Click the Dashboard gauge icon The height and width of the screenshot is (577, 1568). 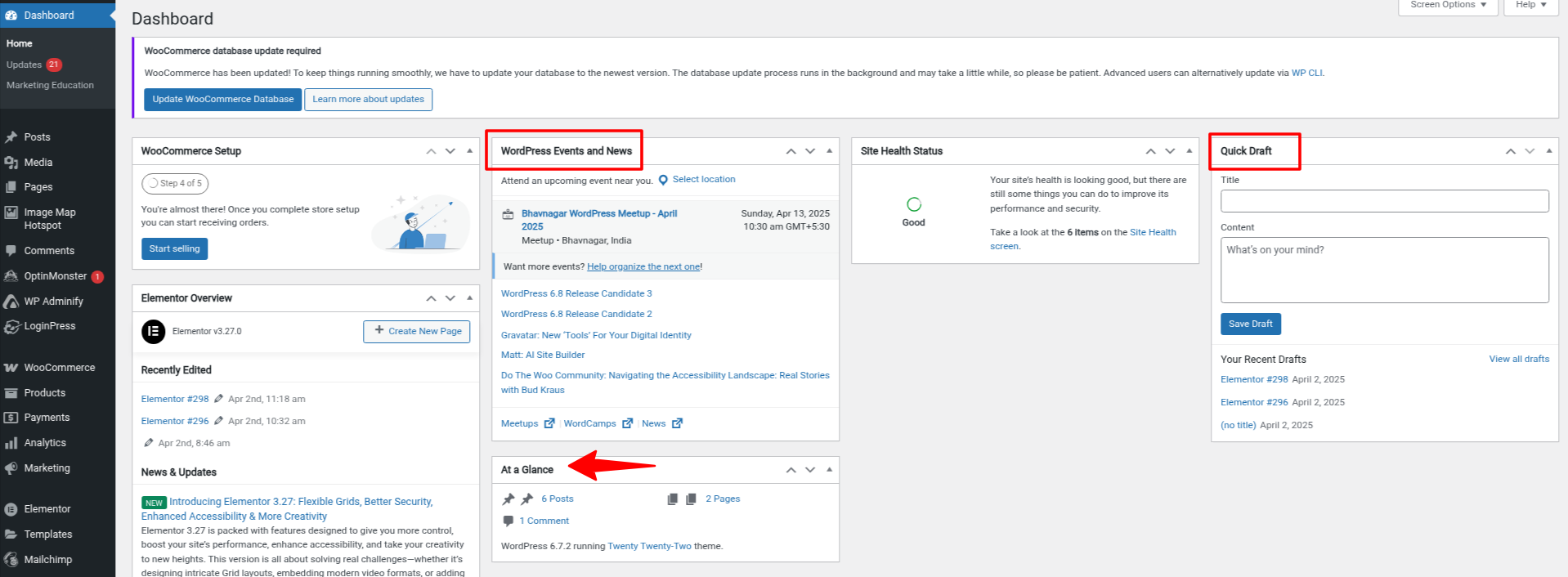(x=11, y=16)
